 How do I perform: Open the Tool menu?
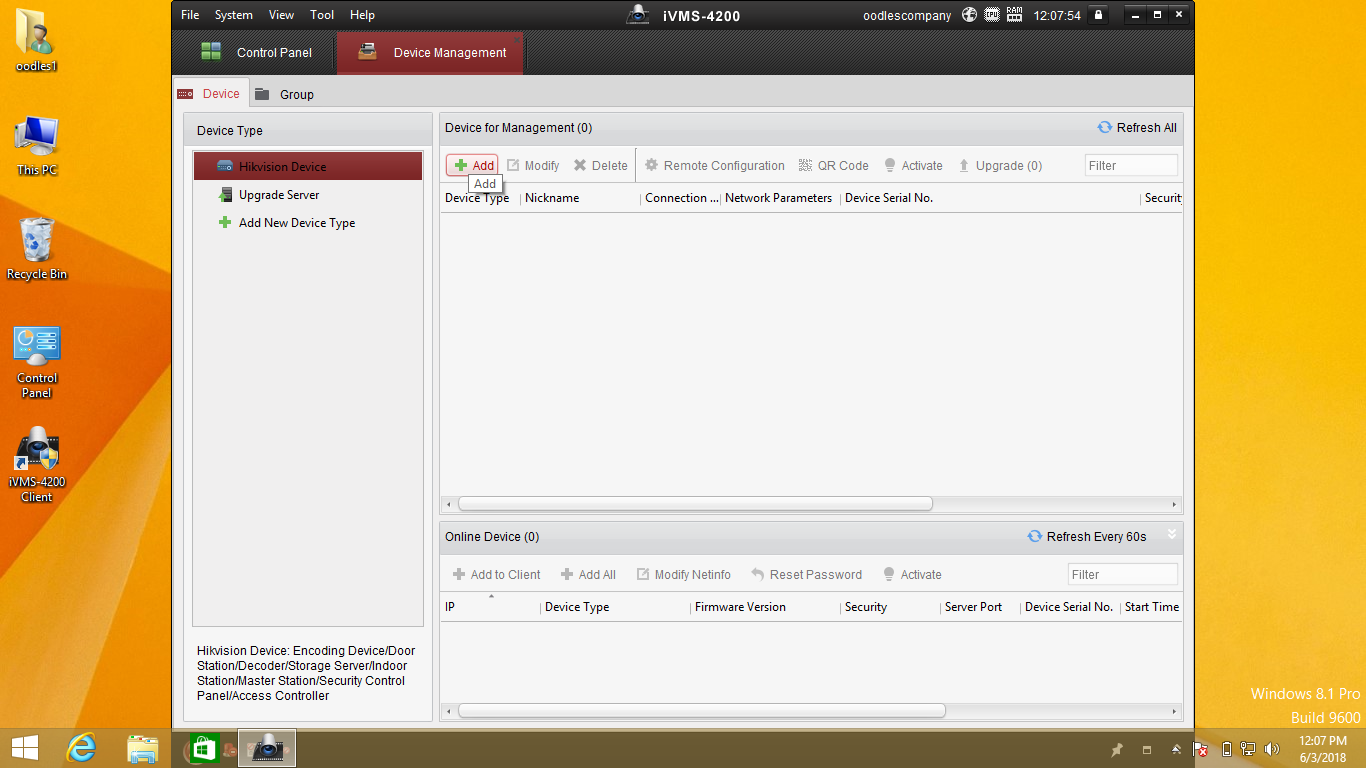pyautogui.click(x=322, y=15)
